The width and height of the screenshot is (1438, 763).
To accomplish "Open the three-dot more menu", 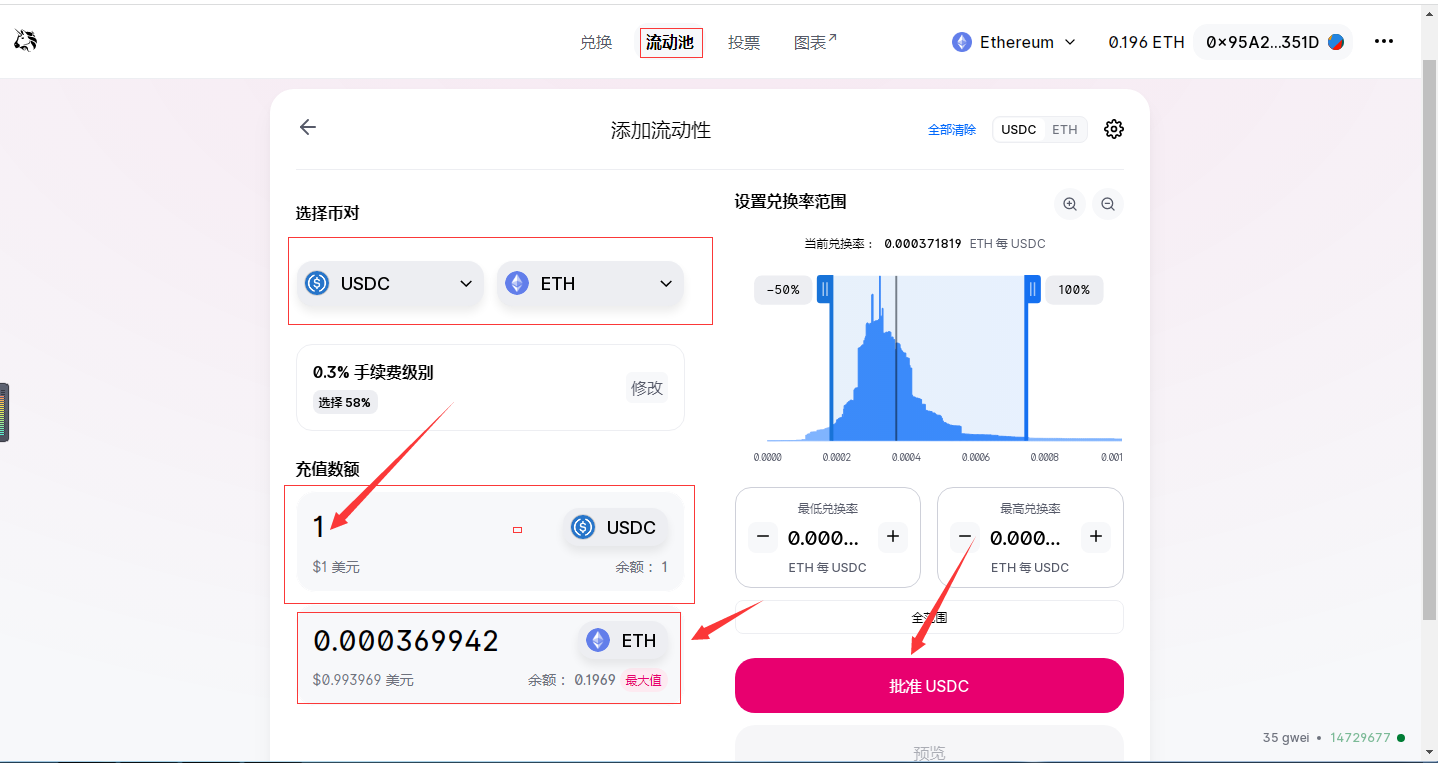I will pyautogui.click(x=1384, y=41).
